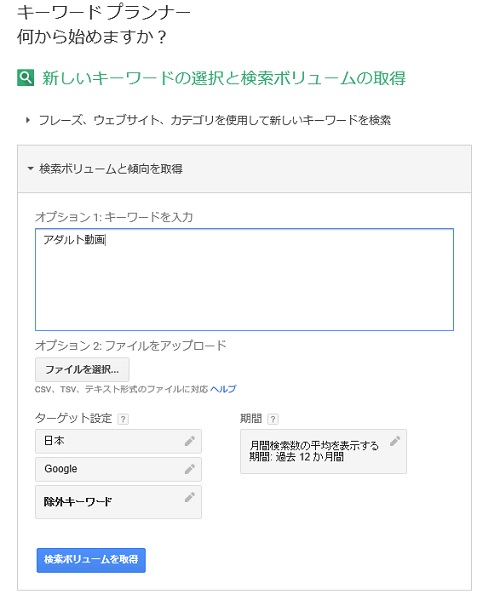Click inside the keyword entry text area
This screenshot has width=500, height=600.
(244, 279)
